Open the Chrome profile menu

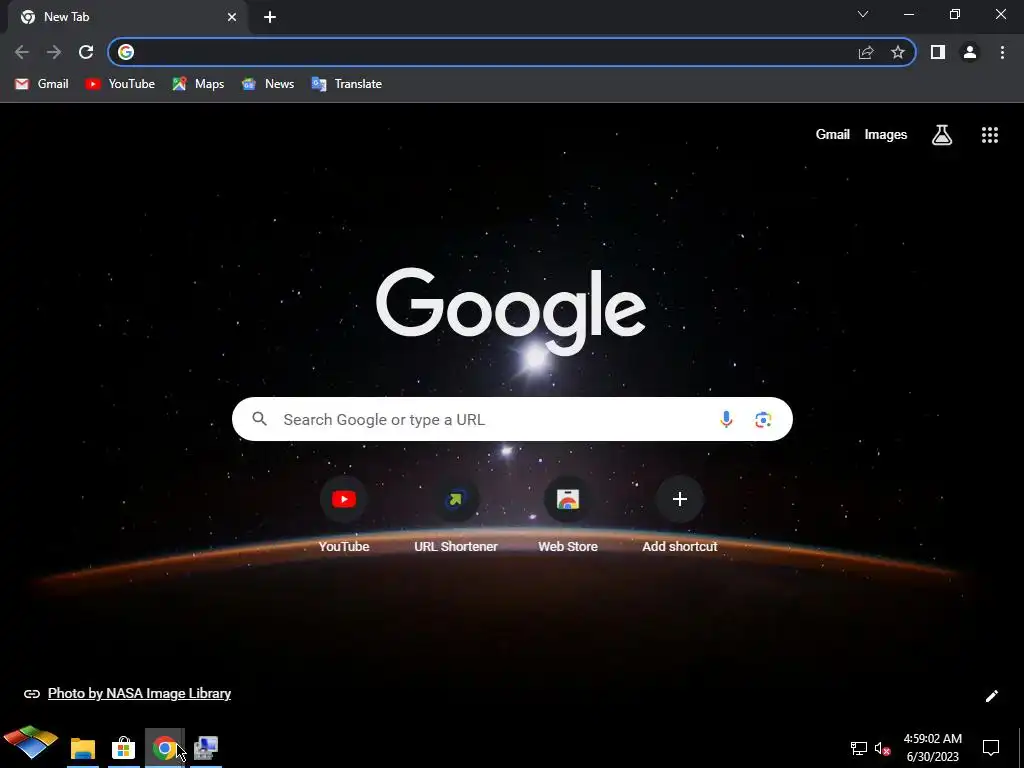pos(970,52)
